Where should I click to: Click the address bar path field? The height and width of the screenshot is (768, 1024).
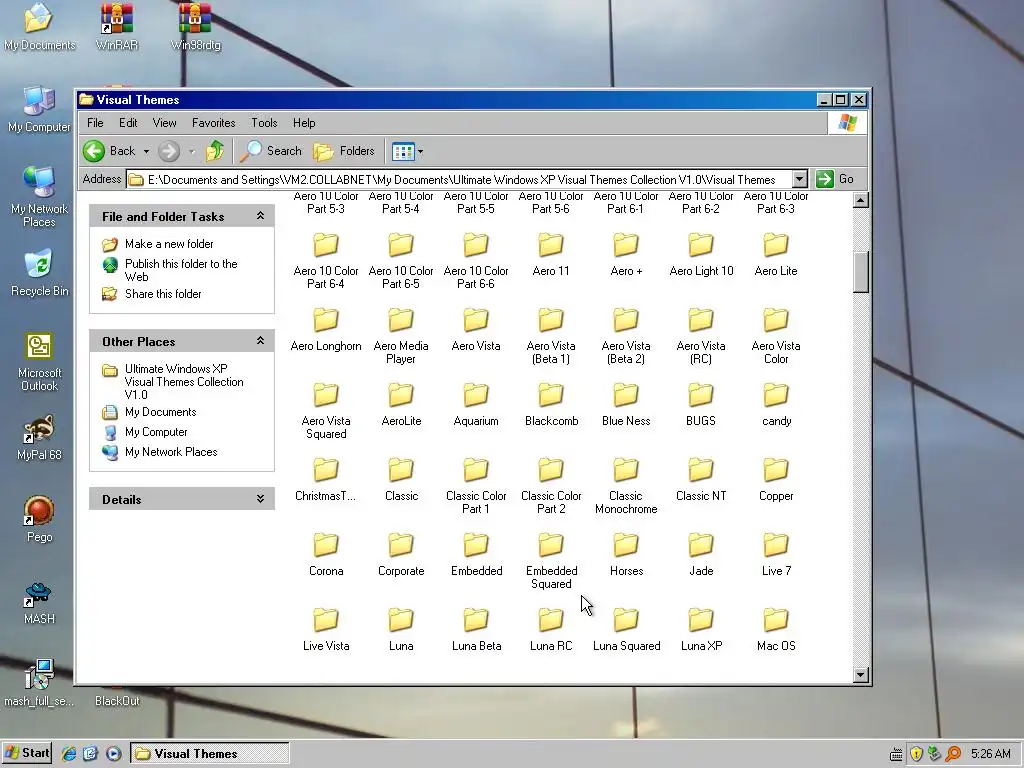coord(459,180)
